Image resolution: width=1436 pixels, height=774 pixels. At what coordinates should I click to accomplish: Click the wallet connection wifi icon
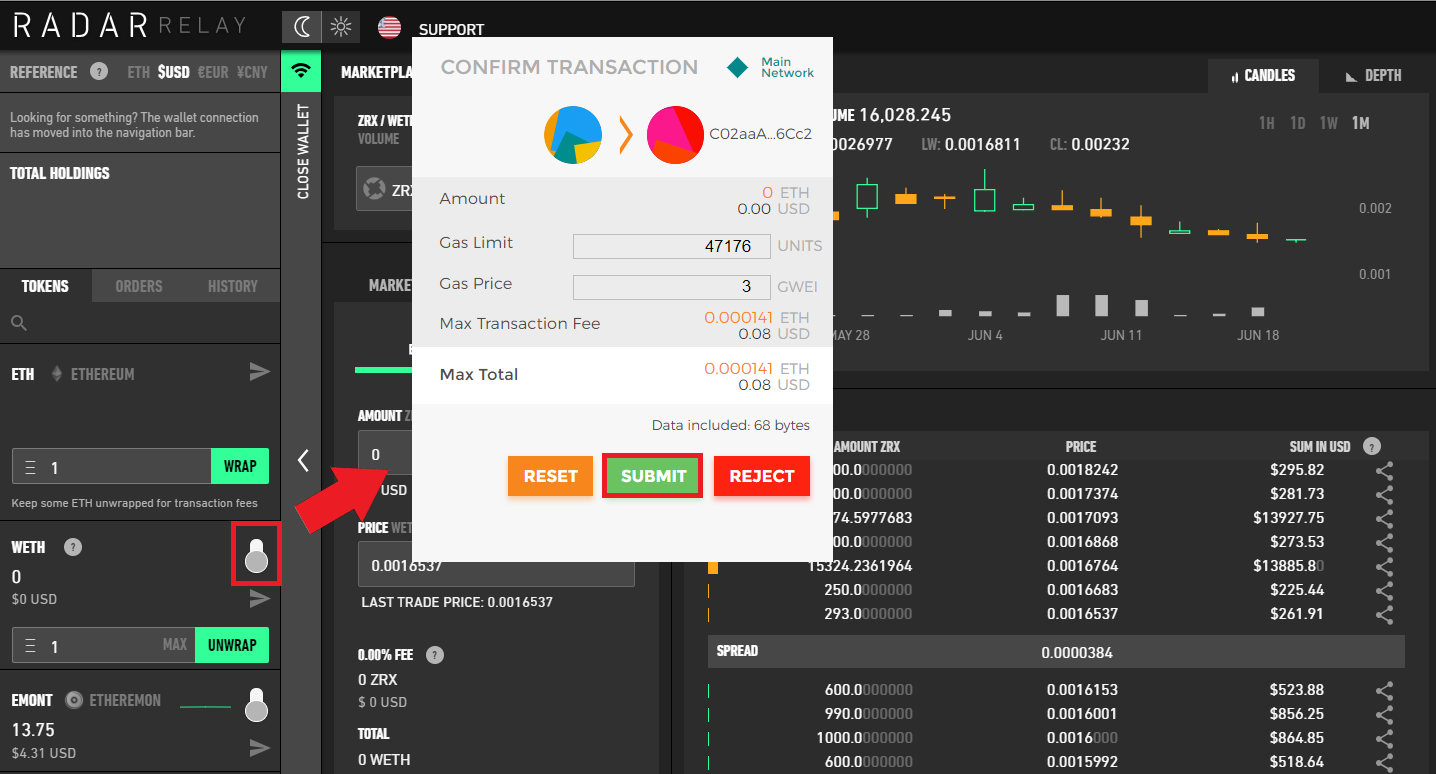[x=301, y=72]
